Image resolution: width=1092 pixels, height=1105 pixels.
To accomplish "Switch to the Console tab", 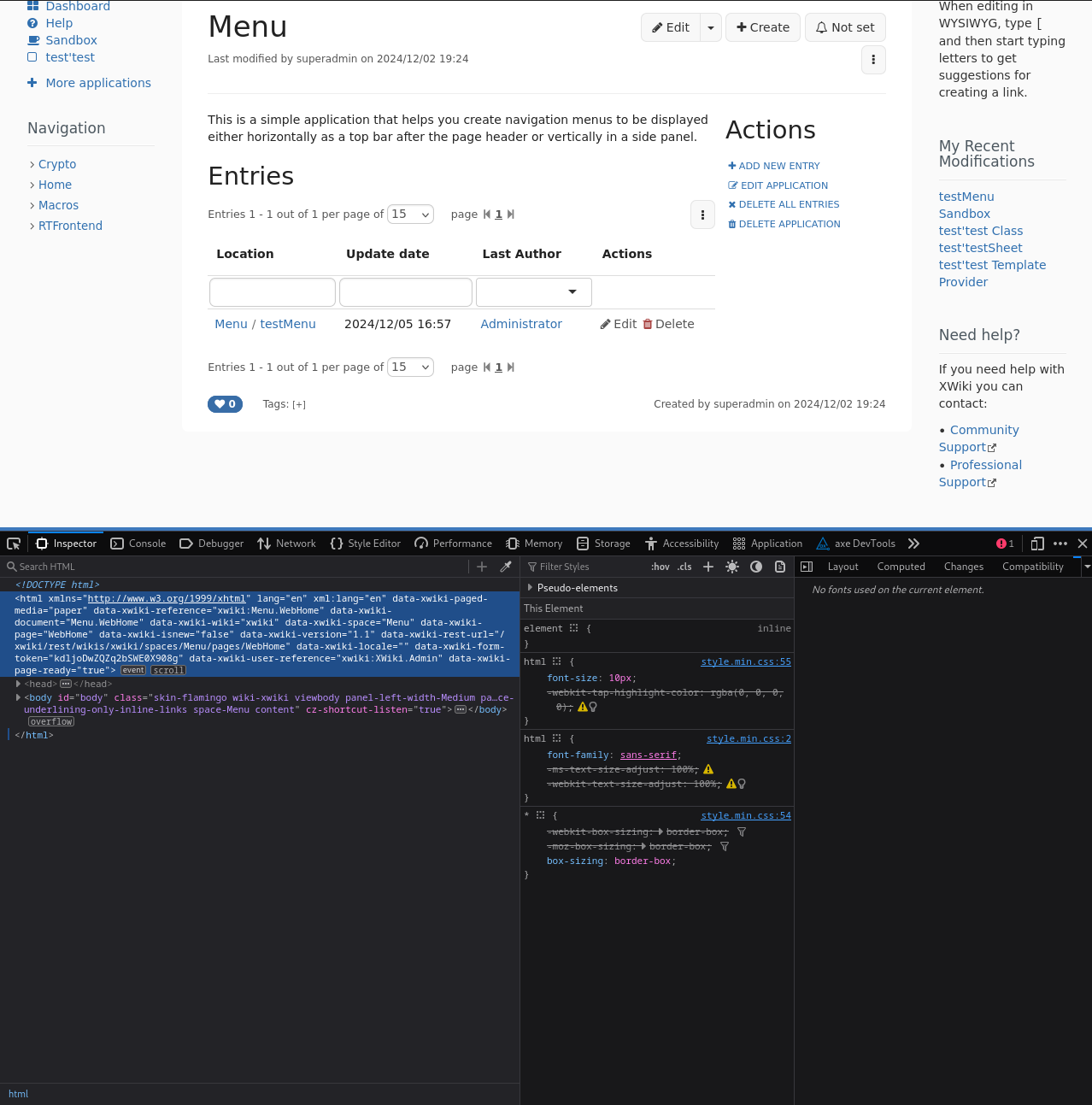I will [x=138, y=544].
